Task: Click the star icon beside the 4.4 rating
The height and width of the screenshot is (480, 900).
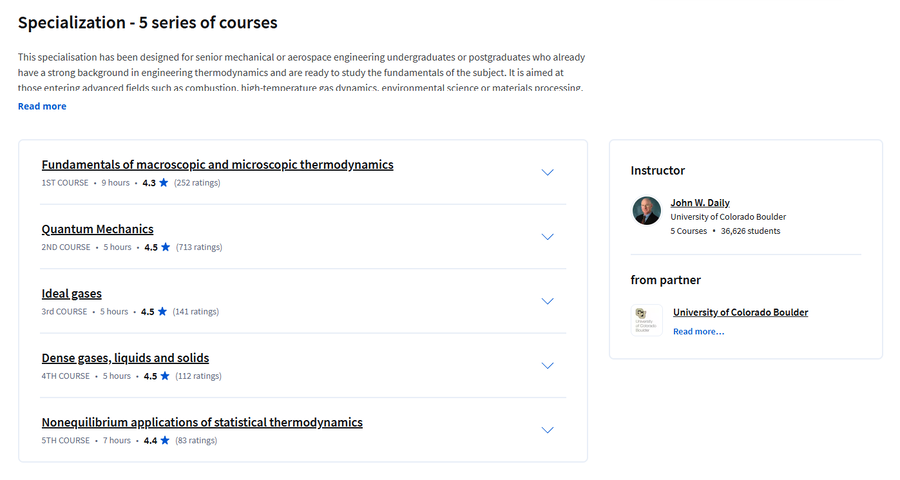Action: (x=165, y=440)
